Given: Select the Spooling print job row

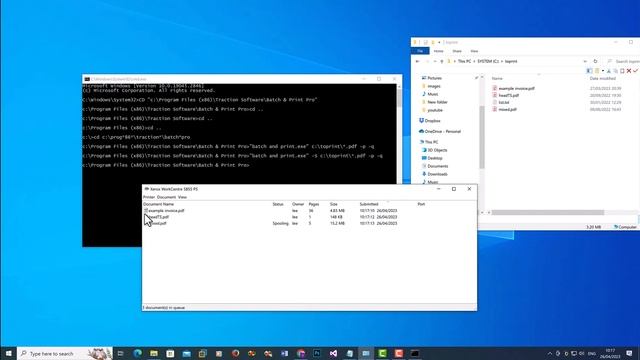Looking at the screenshot, I should (269, 224).
